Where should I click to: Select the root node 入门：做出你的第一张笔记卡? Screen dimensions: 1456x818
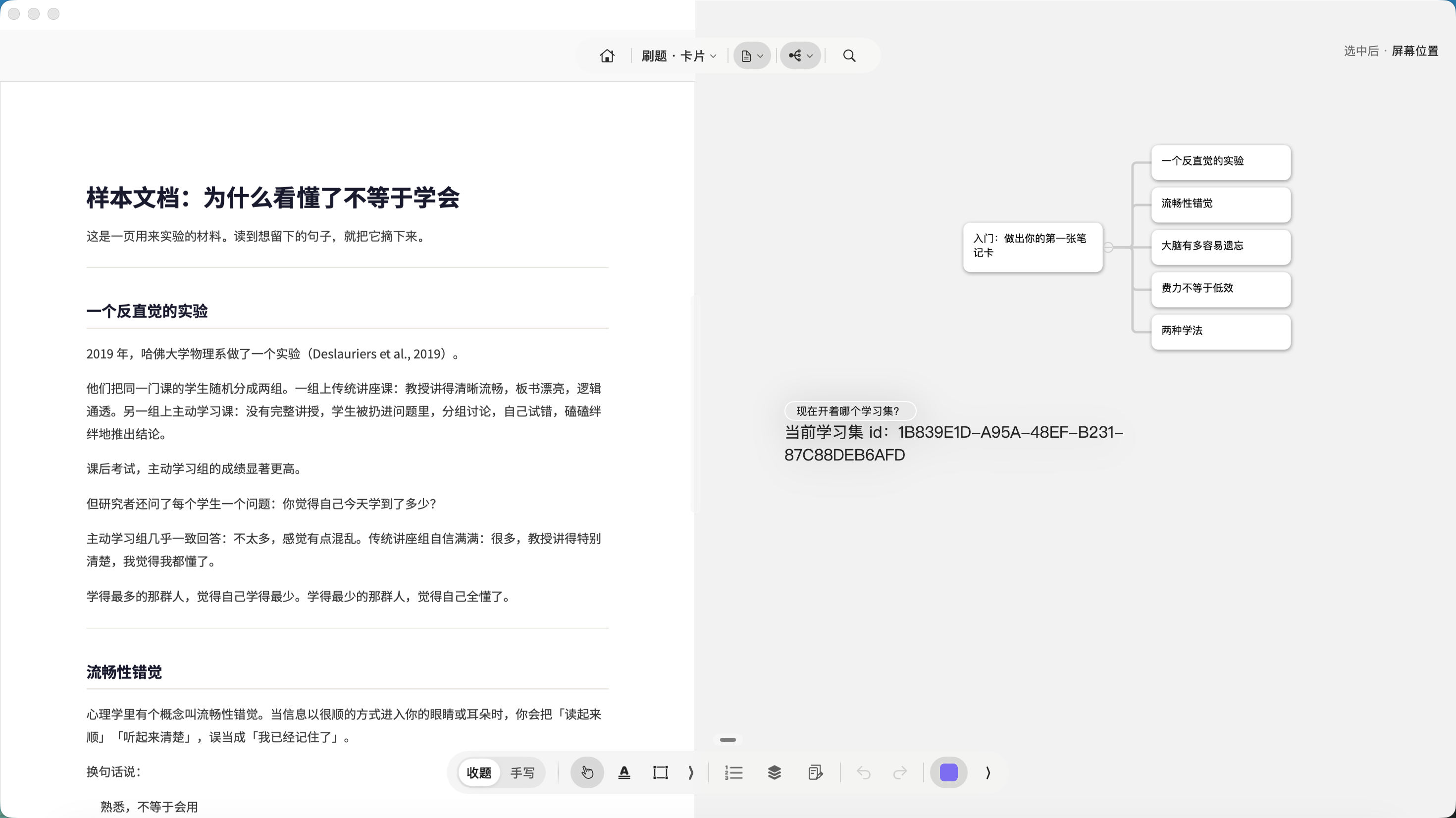(1033, 247)
